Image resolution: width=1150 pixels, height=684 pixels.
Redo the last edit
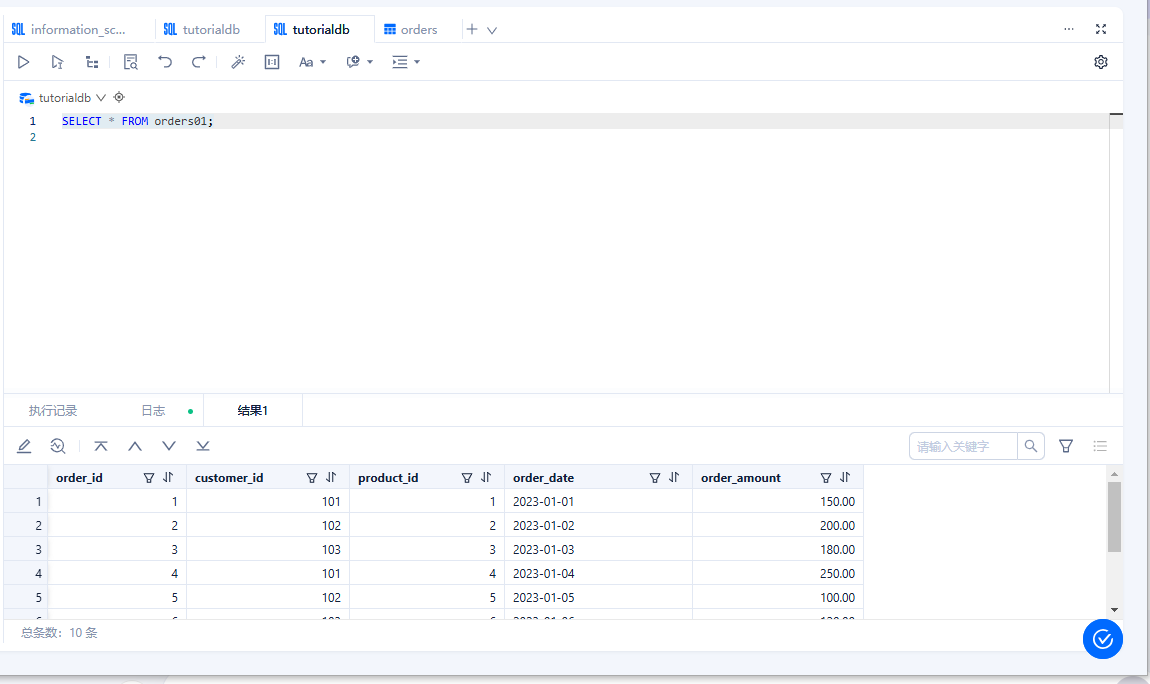click(x=199, y=62)
